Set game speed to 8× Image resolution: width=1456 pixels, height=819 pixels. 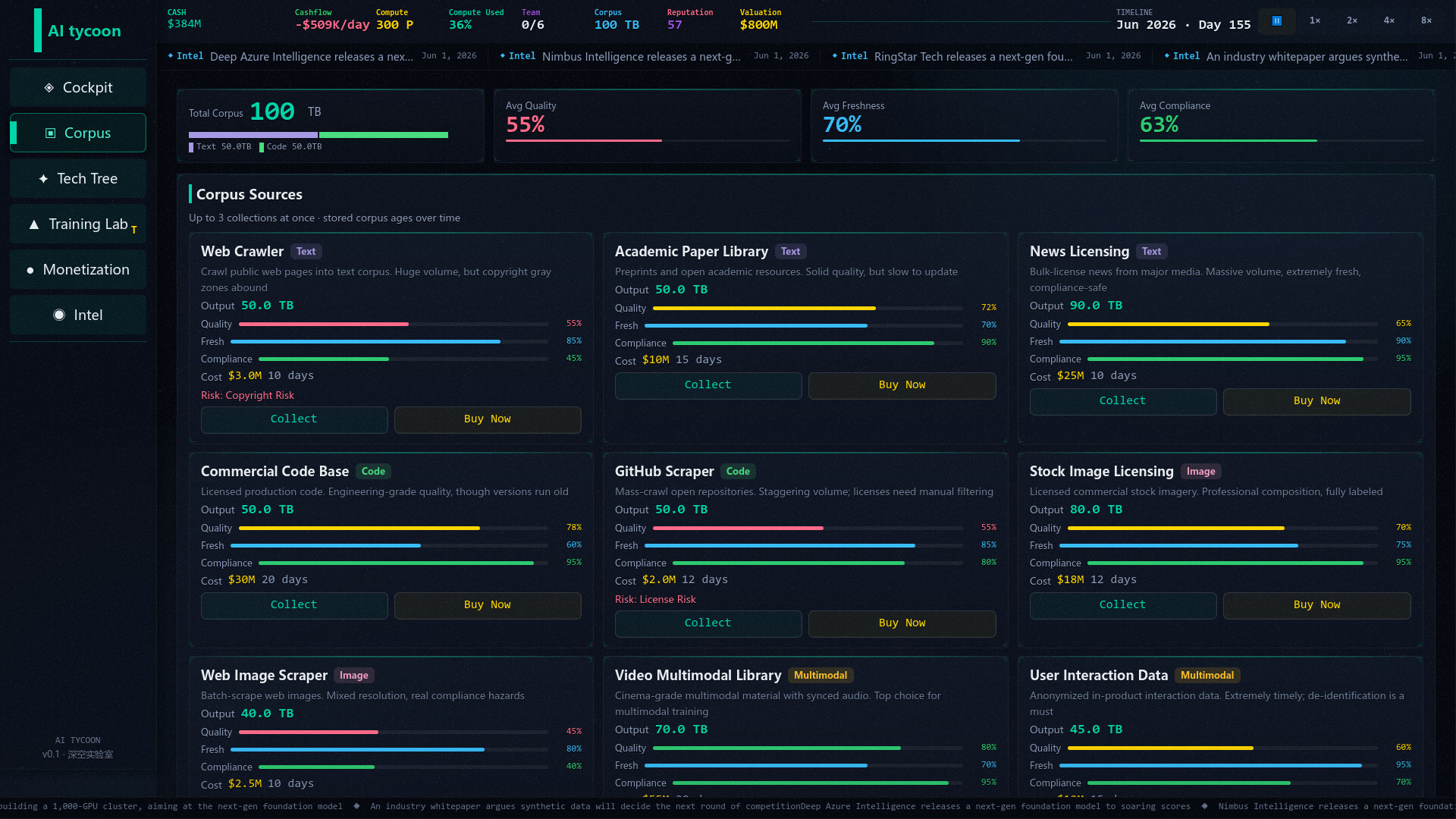(x=1426, y=21)
